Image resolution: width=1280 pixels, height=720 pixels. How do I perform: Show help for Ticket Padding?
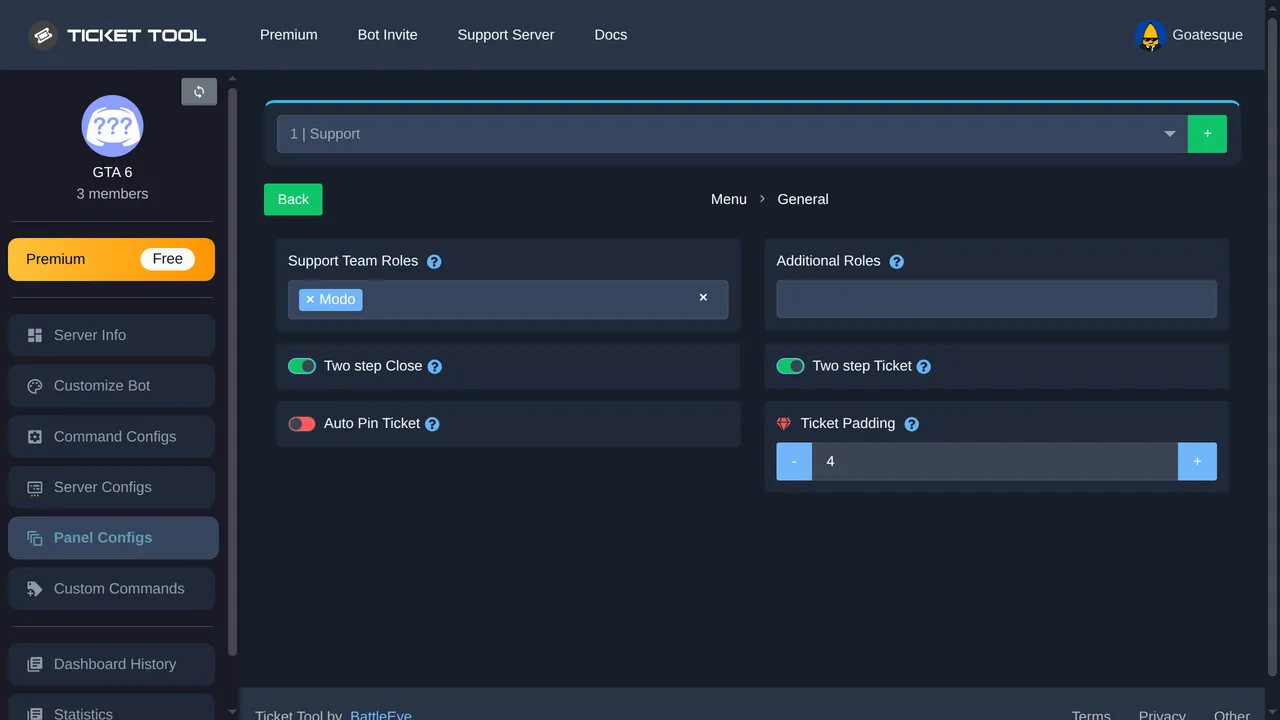tap(912, 424)
